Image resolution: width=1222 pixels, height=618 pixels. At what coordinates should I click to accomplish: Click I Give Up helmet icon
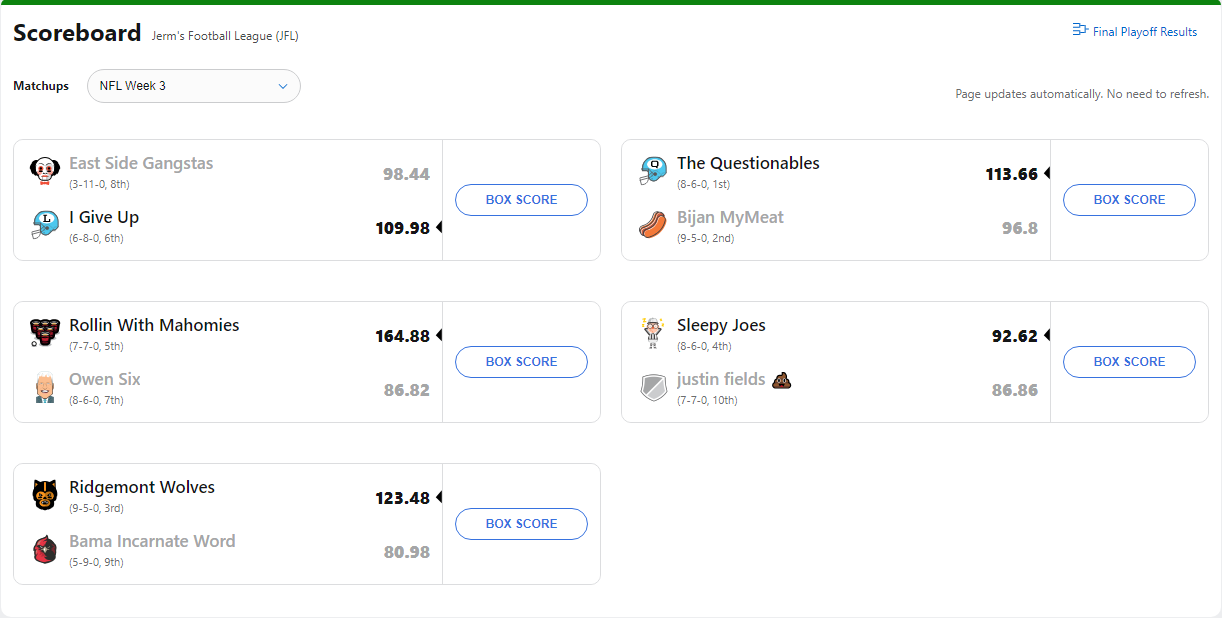point(44,225)
